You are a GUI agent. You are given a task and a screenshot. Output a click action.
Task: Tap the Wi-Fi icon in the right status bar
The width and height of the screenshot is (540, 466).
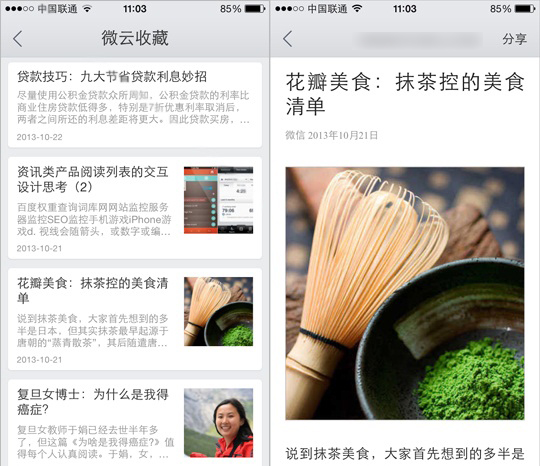click(x=358, y=9)
